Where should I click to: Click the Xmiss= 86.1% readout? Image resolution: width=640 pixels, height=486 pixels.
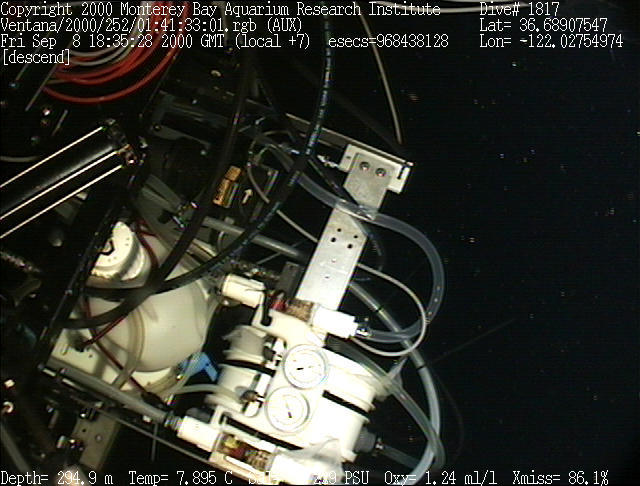tap(560, 477)
